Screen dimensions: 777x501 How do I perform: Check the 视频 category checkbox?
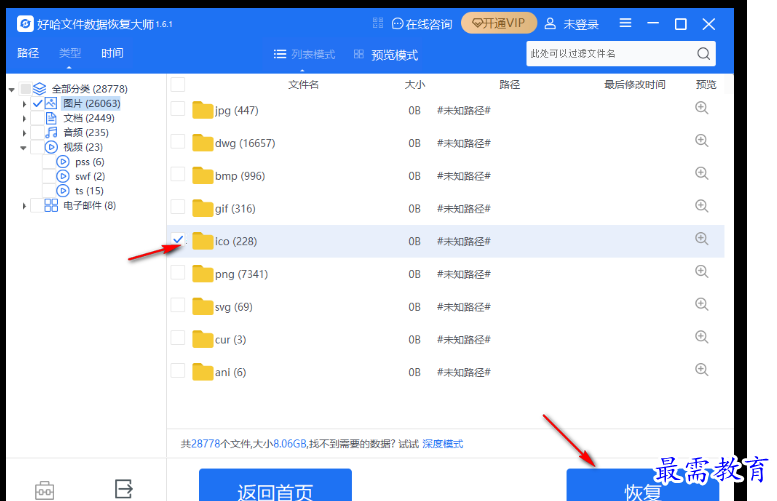click(x=37, y=147)
